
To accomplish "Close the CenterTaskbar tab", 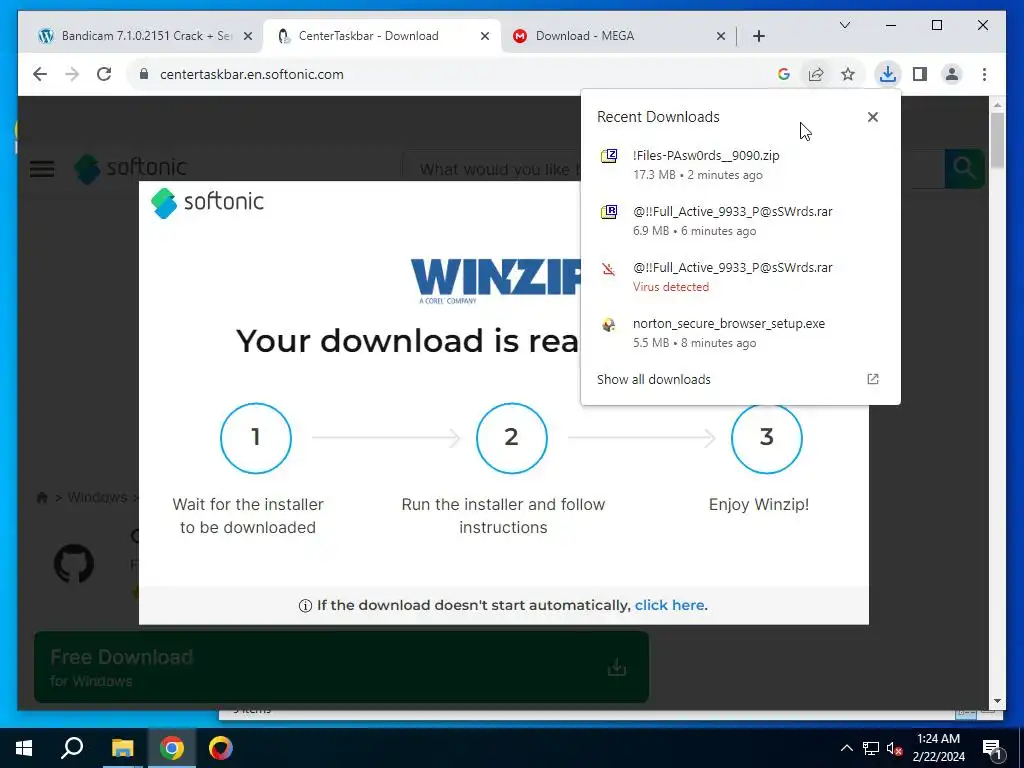I will pos(485,36).
